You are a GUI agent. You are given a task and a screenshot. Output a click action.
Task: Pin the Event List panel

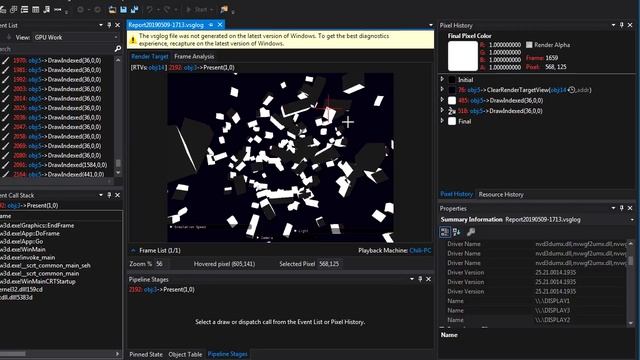point(109,25)
